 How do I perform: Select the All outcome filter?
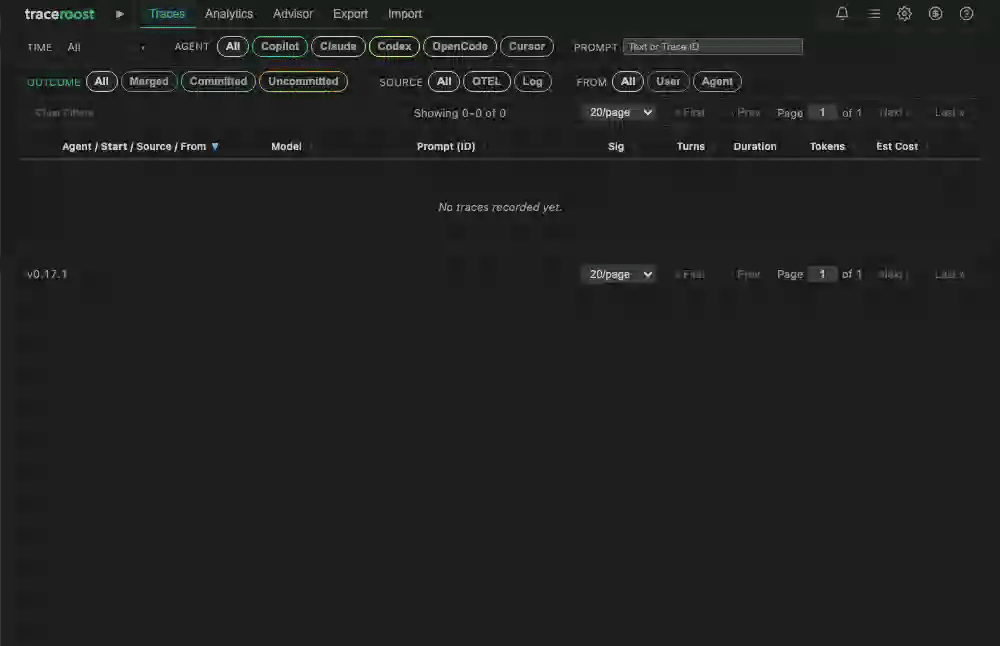point(101,82)
